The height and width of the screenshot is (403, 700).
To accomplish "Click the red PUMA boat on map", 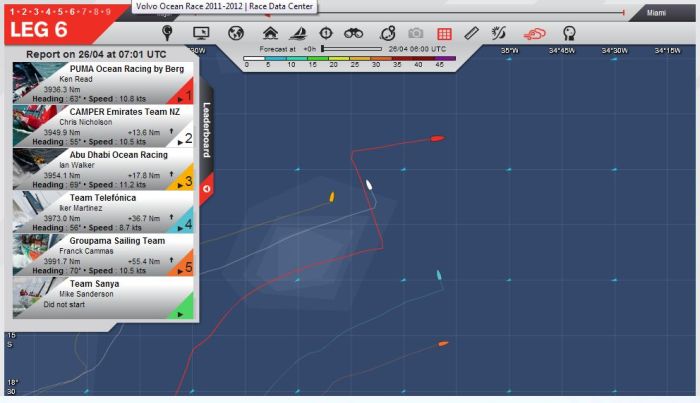I will (436, 137).
